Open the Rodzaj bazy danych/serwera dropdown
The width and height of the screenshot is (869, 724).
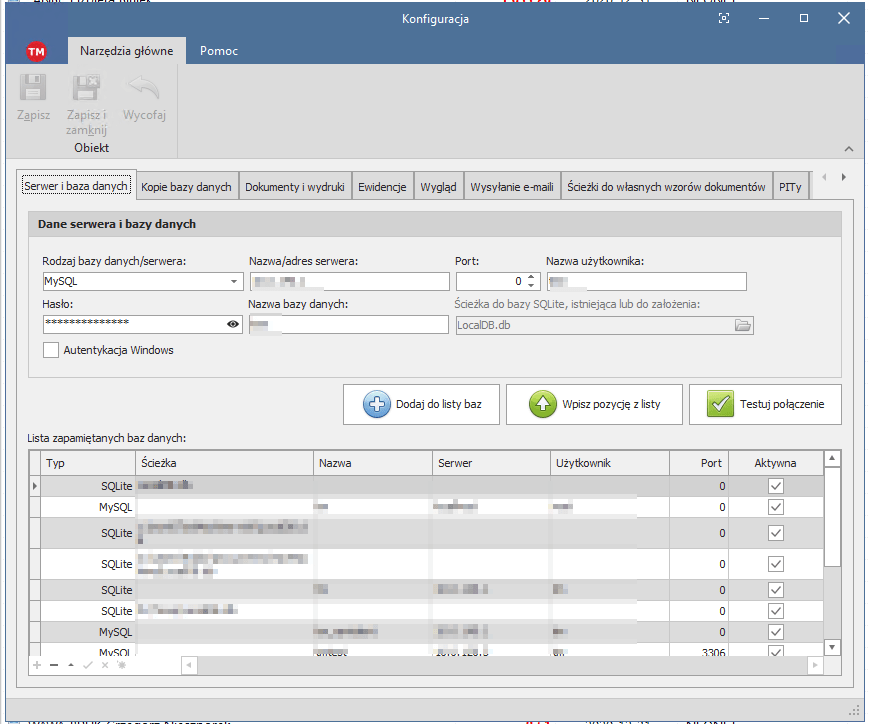click(x=234, y=281)
